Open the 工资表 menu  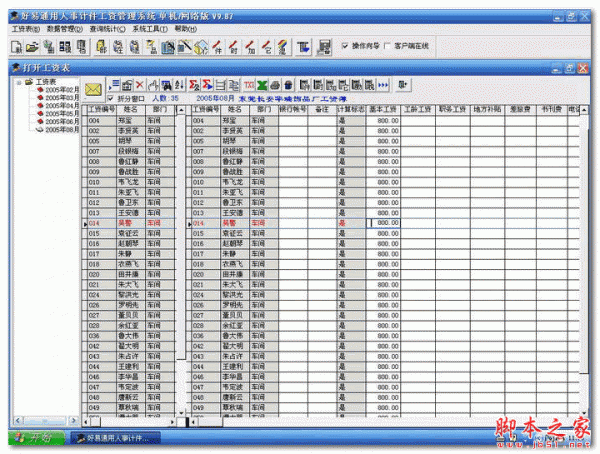coord(26,29)
